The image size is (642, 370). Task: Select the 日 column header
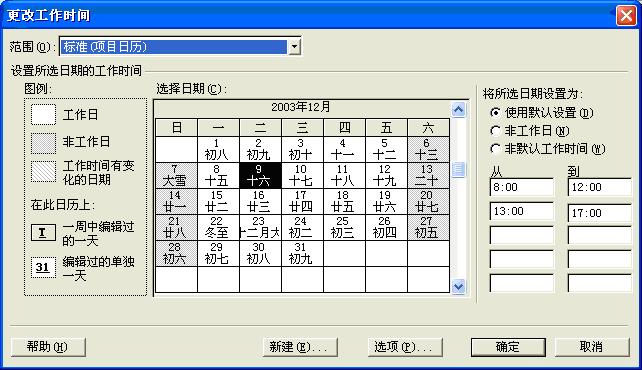[x=176, y=128]
